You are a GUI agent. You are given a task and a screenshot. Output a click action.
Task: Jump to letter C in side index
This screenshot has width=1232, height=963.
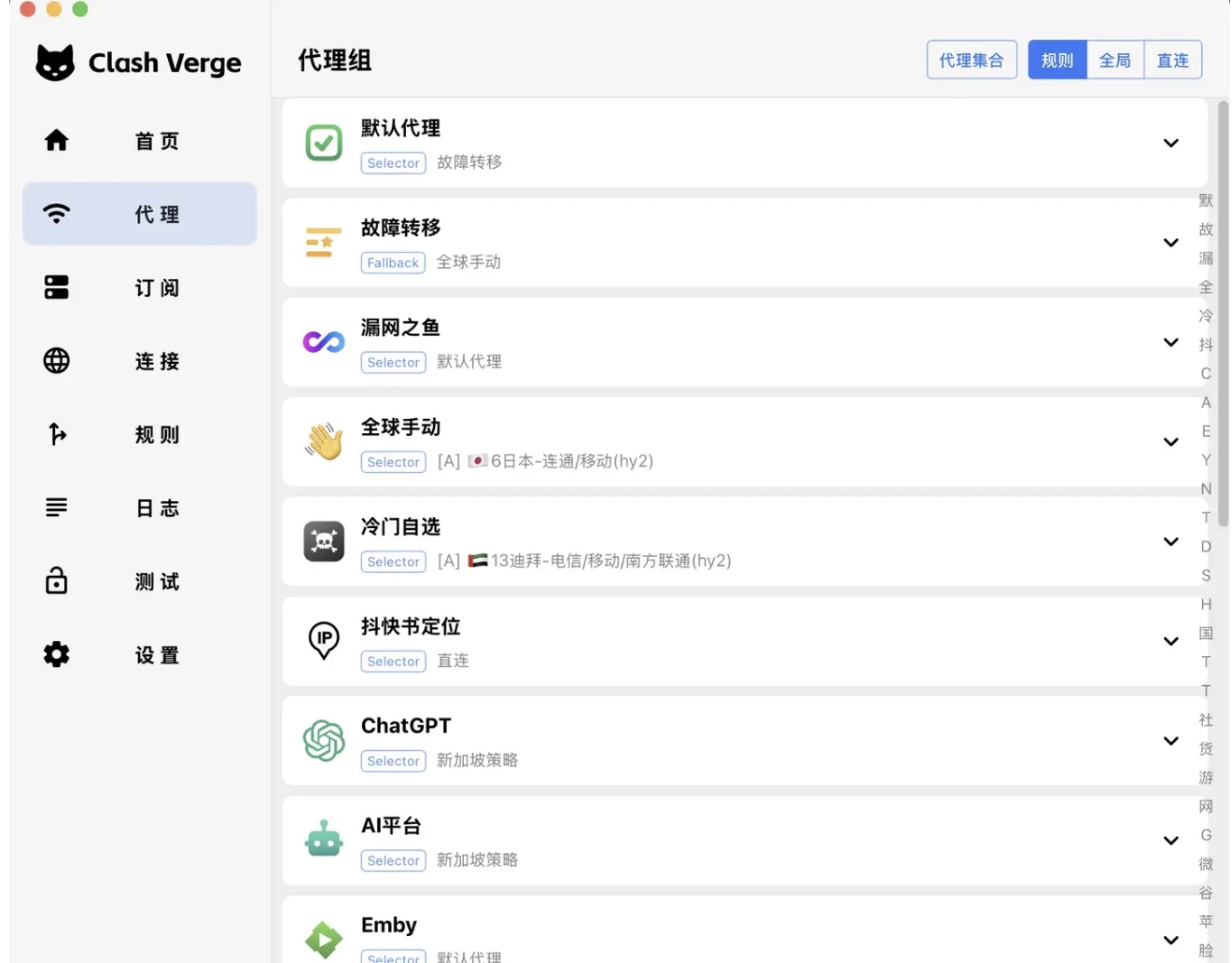point(1206,374)
